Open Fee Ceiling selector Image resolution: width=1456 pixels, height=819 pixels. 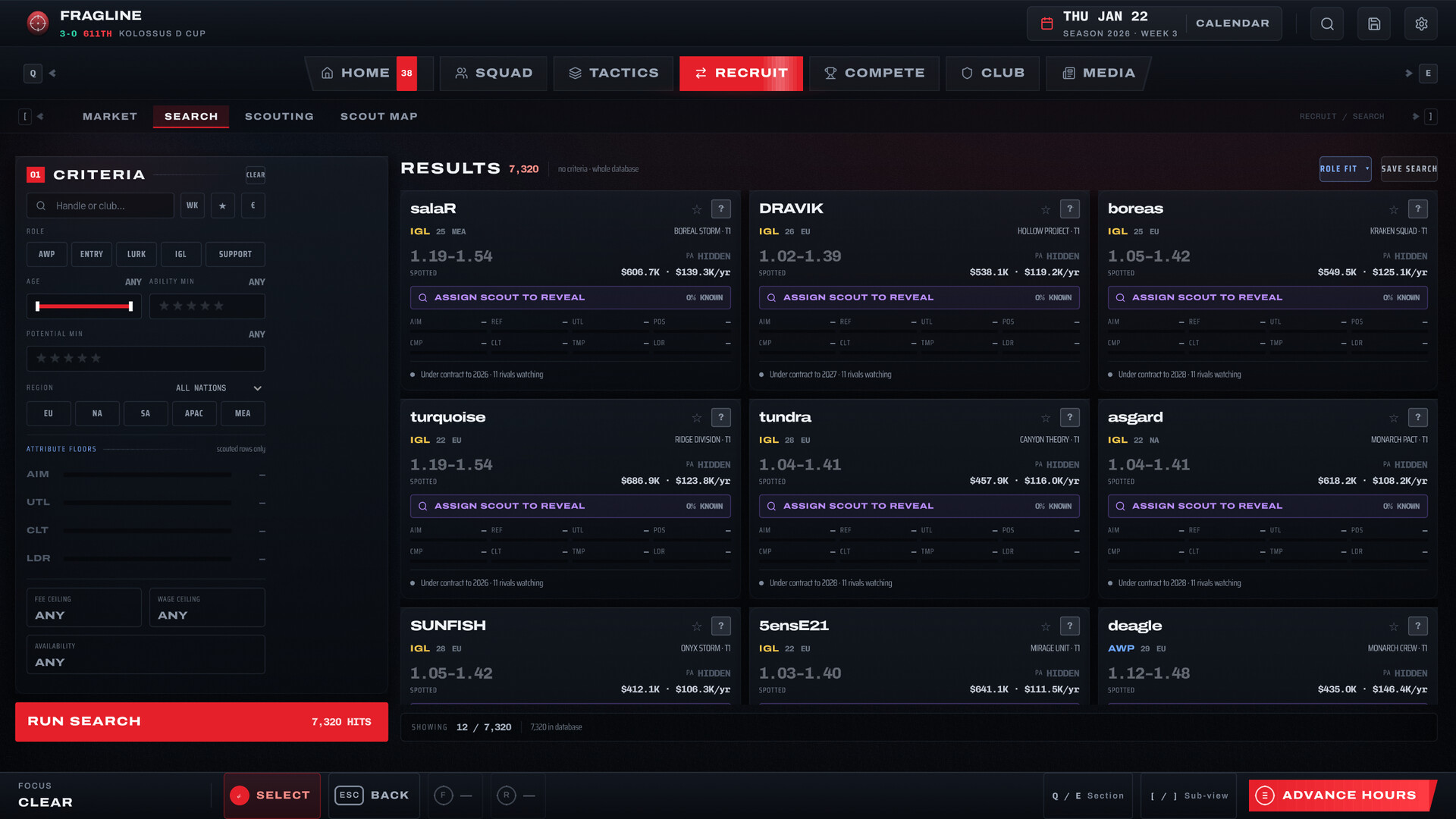(84, 607)
